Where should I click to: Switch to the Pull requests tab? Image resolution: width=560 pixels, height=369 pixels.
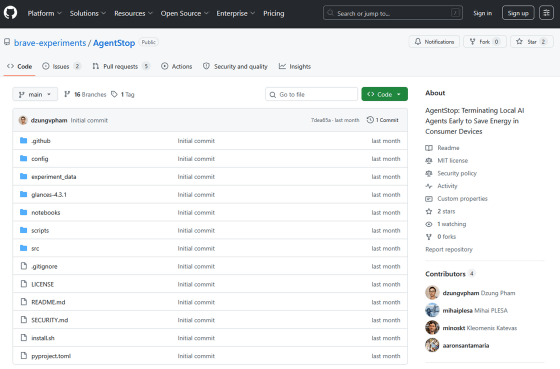[121, 66]
